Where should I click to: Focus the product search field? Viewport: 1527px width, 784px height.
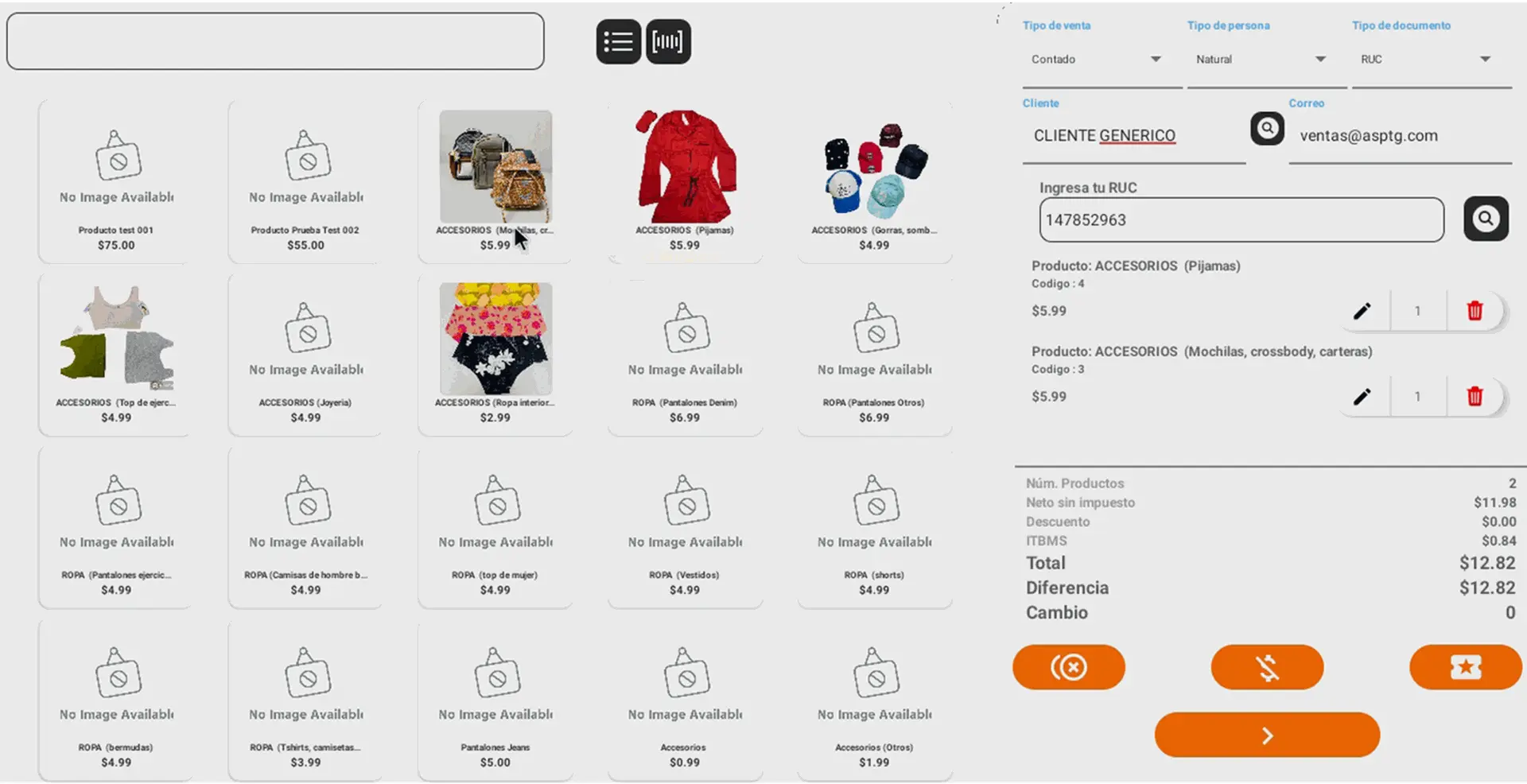coord(275,41)
